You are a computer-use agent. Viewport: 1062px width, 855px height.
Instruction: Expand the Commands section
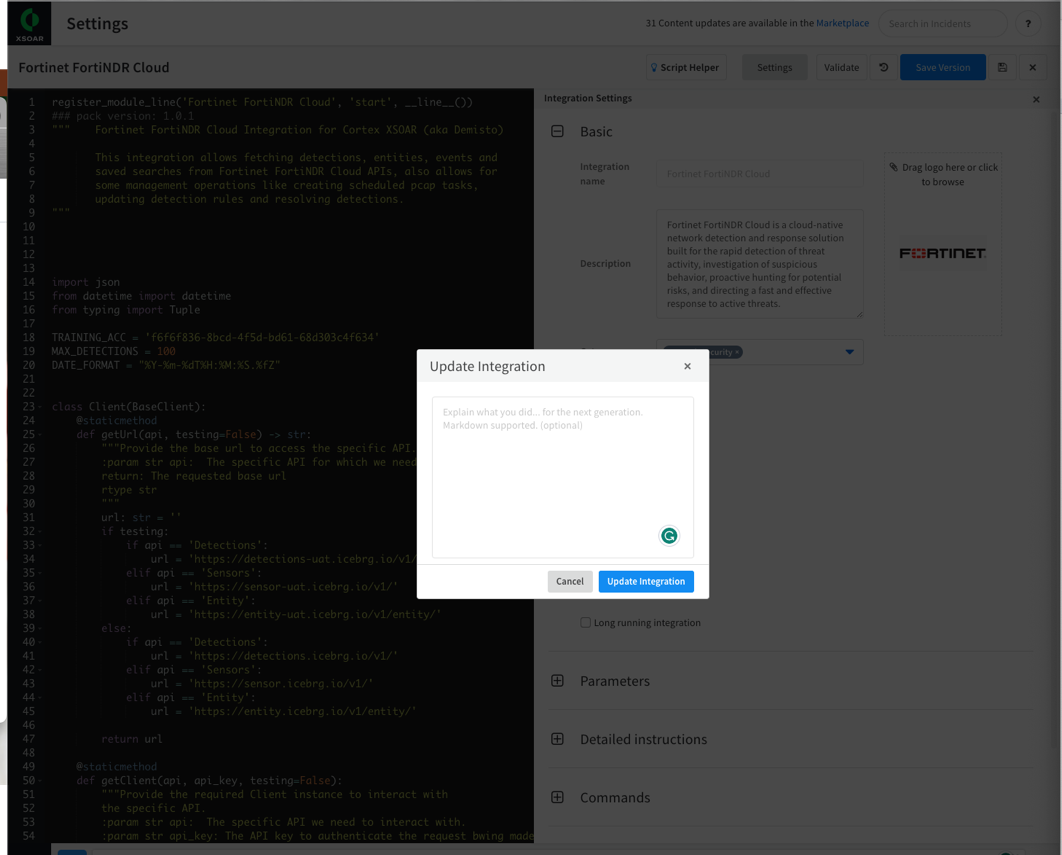point(556,797)
